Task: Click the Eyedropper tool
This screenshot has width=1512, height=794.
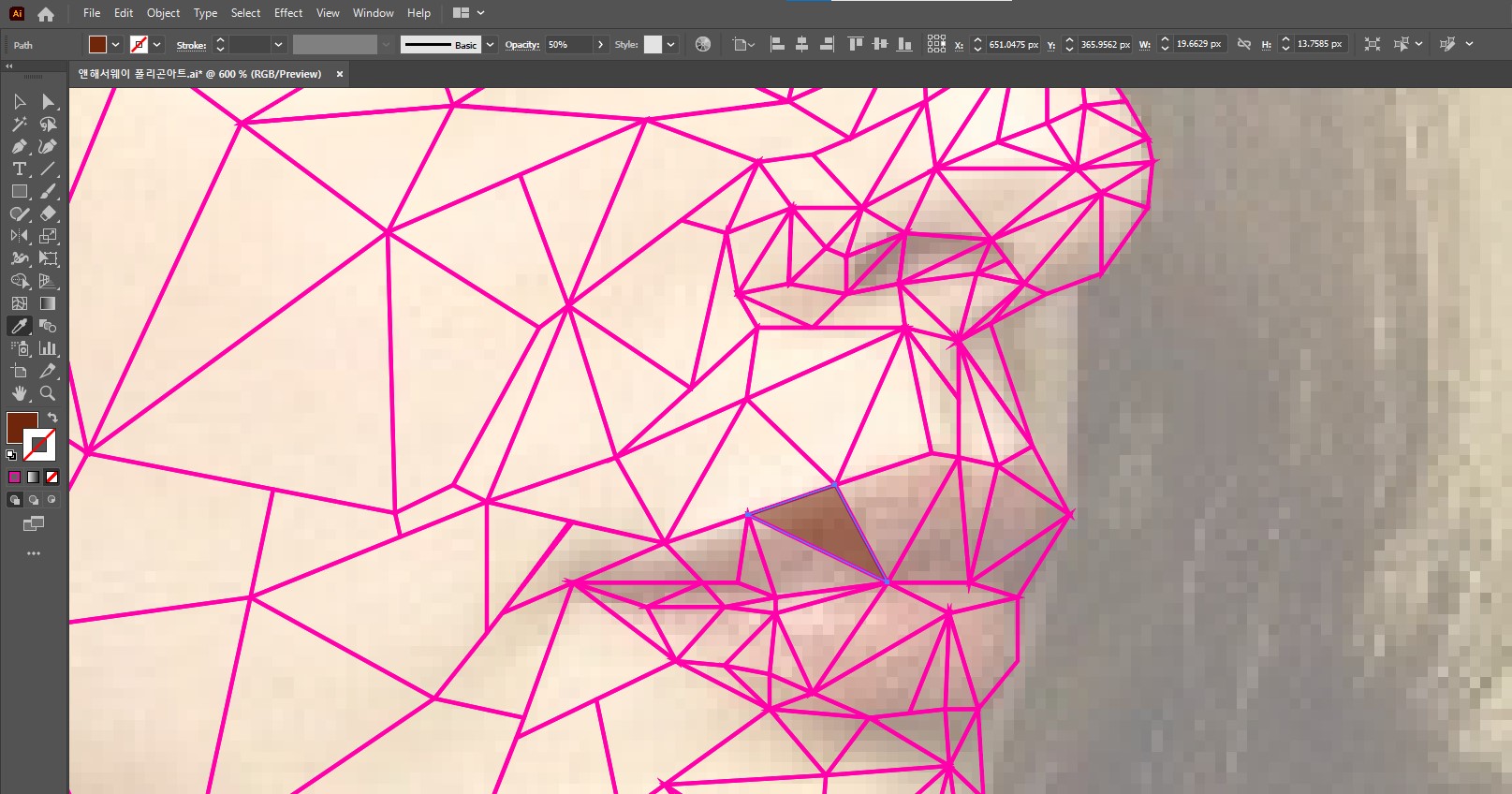Action: (x=20, y=326)
